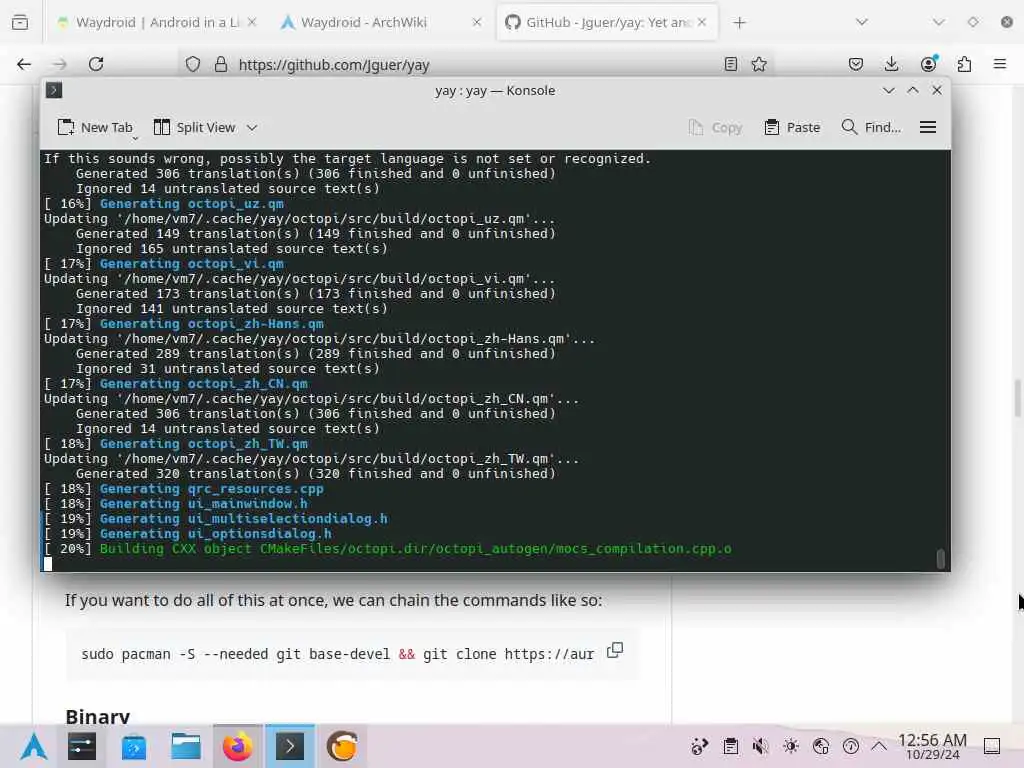
Task: Open the network tray icon
Action: 821,746
